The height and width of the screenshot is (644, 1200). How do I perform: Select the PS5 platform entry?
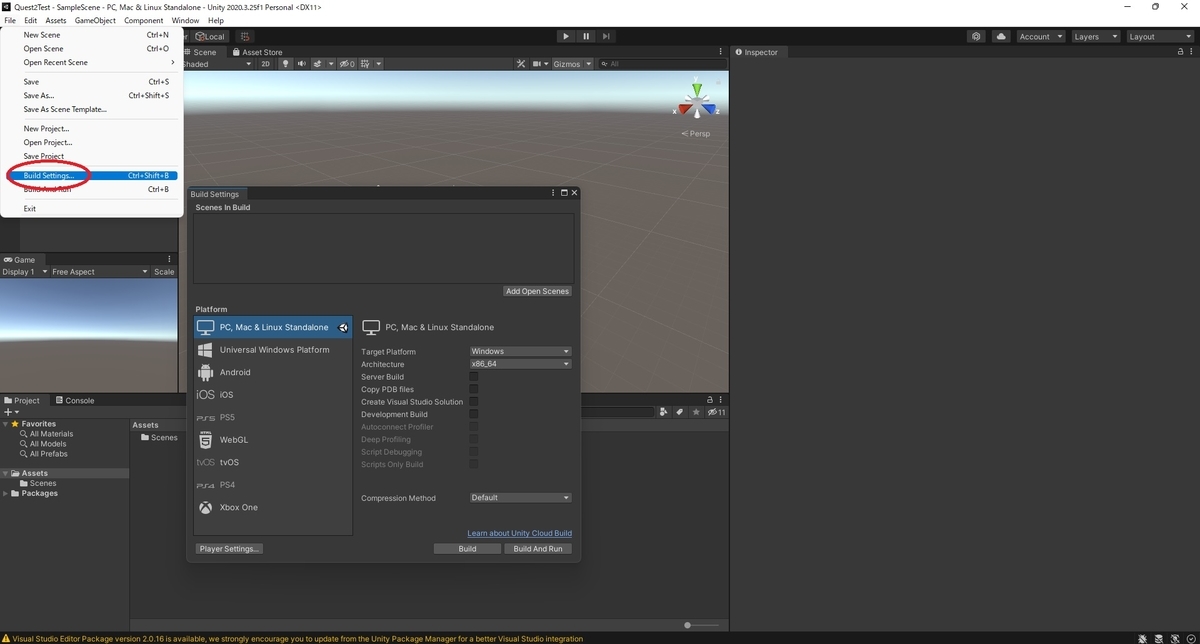[x=272, y=417]
